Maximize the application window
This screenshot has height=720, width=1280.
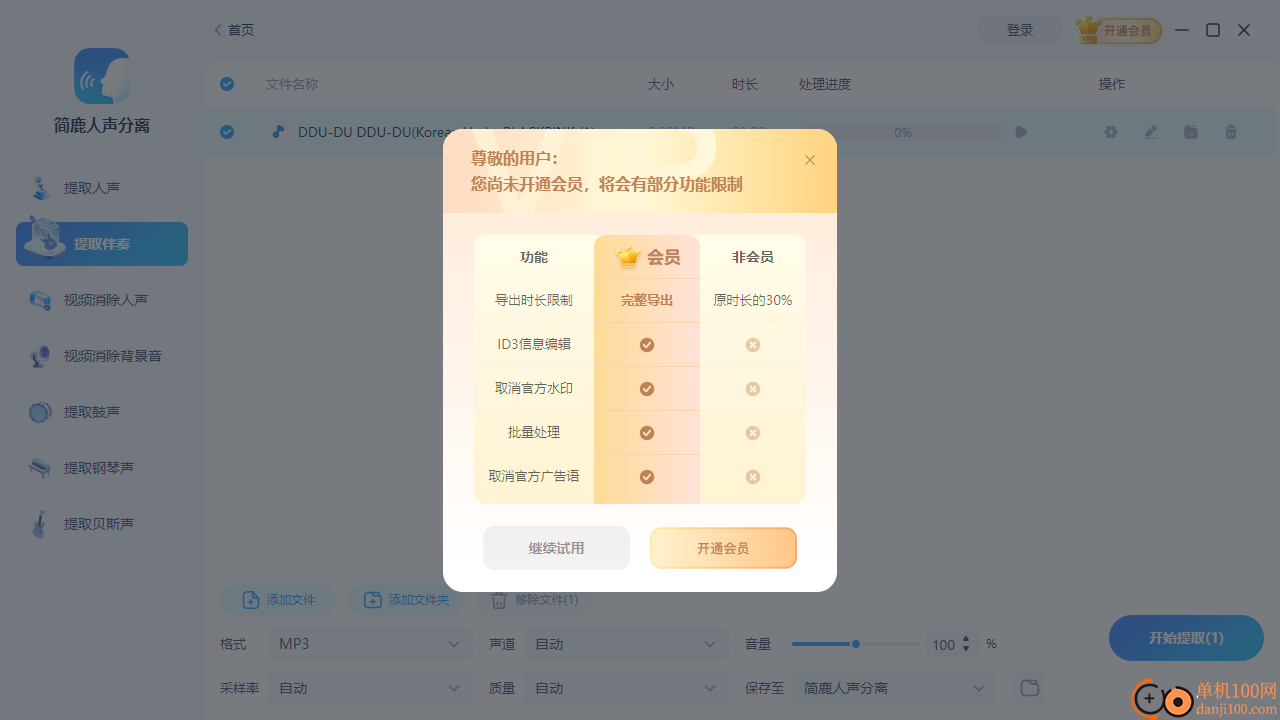(1213, 30)
